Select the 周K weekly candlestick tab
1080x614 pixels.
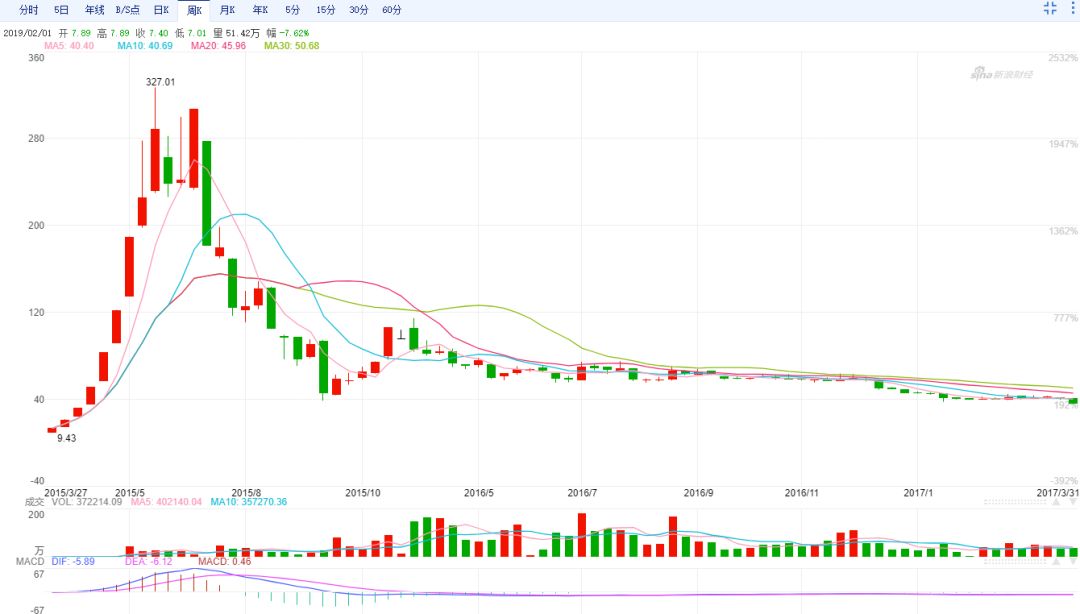[x=194, y=10]
